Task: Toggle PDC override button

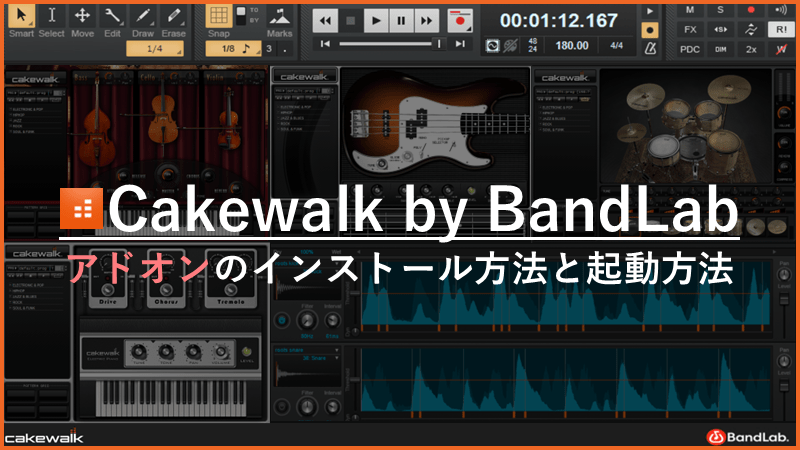Action: (690, 49)
